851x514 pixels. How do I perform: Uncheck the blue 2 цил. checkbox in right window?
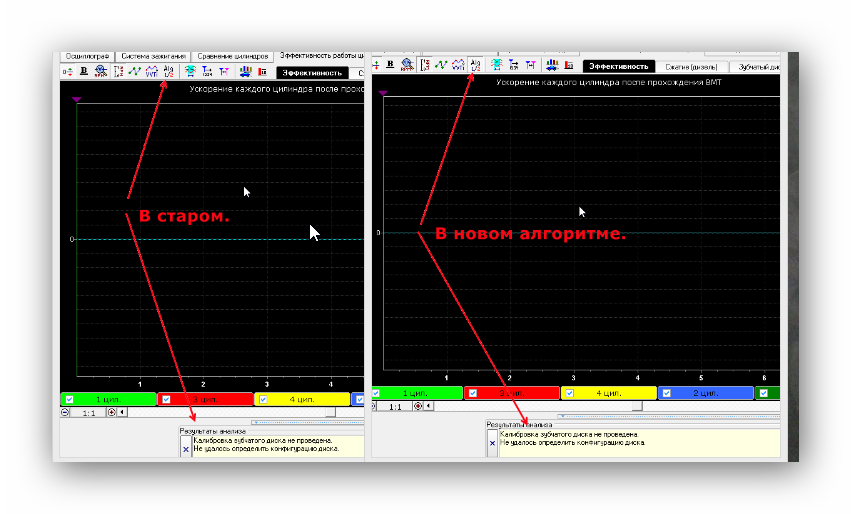[x=666, y=393]
